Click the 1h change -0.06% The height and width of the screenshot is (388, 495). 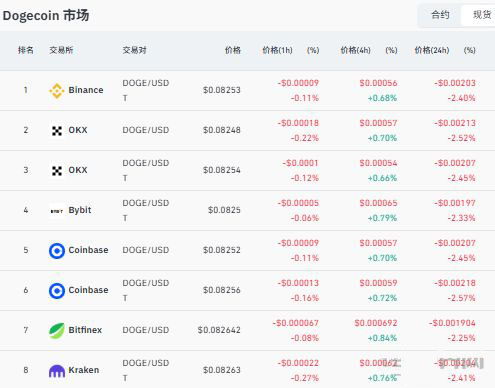click(x=305, y=218)
